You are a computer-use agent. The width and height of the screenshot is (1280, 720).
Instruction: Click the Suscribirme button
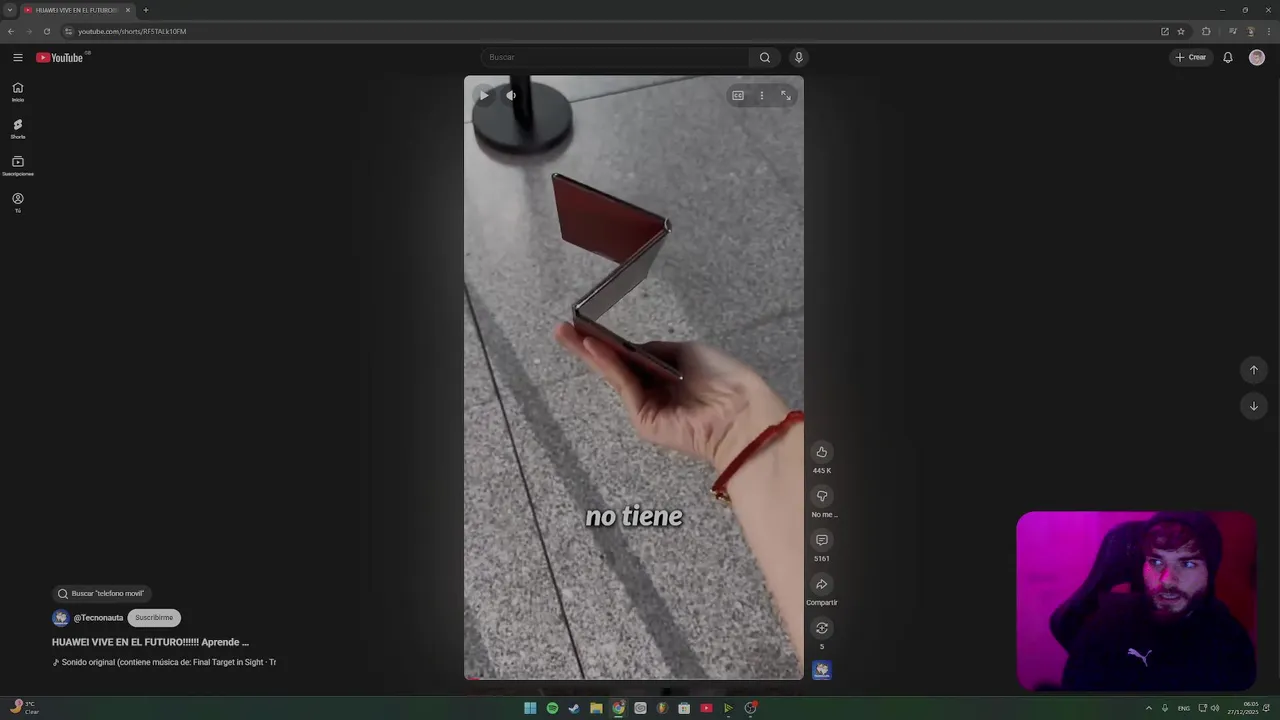click(x=154, y=618)
